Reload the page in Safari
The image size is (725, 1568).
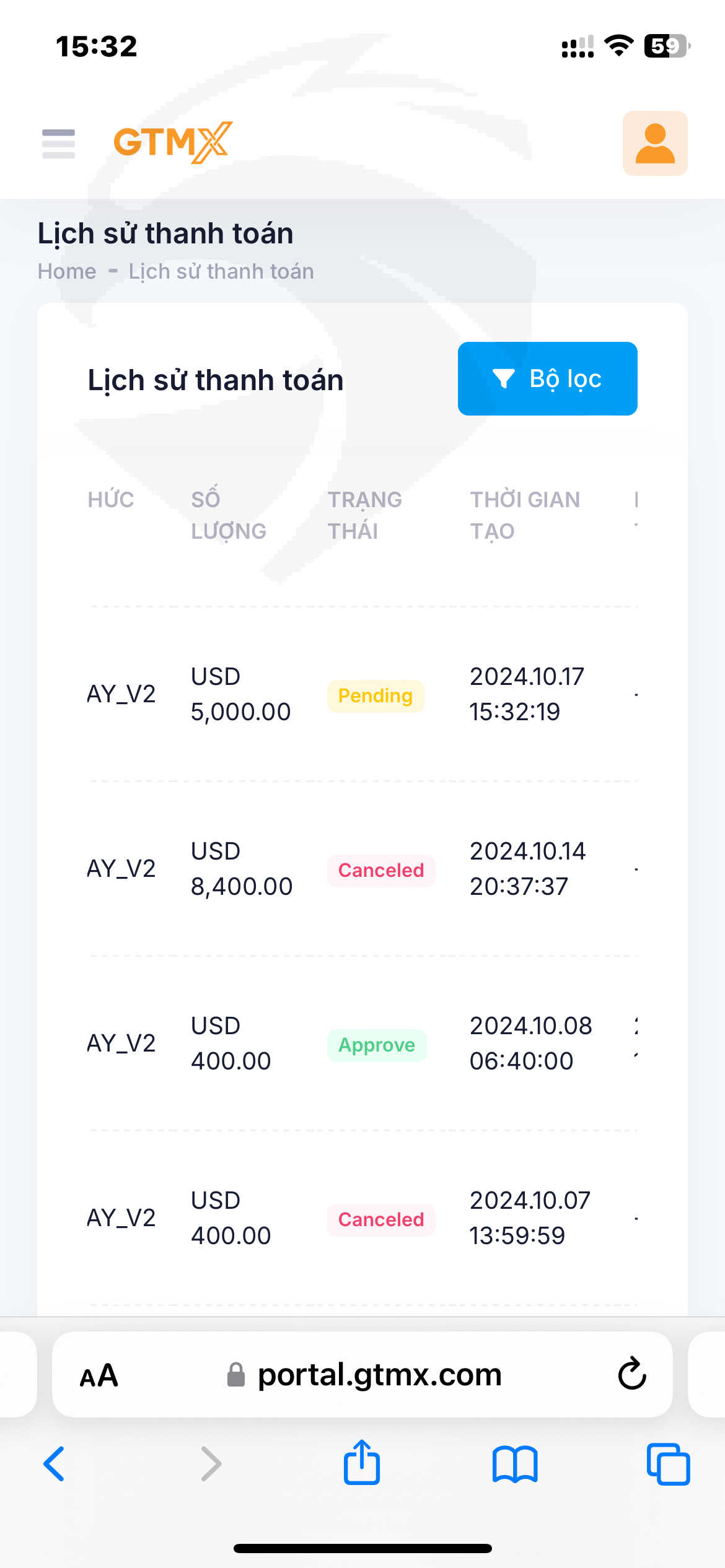click(631, 1374)
